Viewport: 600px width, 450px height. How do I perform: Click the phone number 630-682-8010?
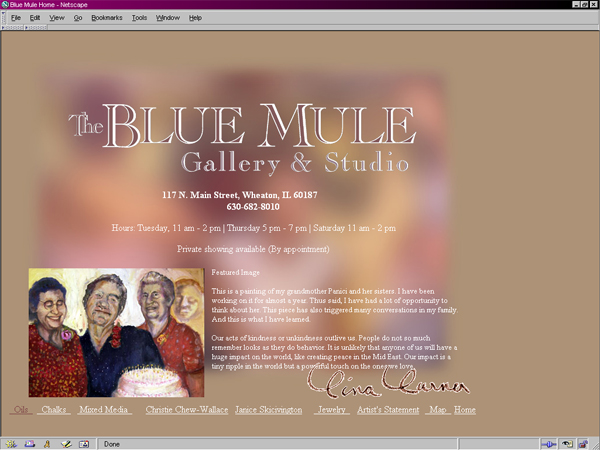tap(253, 207)
